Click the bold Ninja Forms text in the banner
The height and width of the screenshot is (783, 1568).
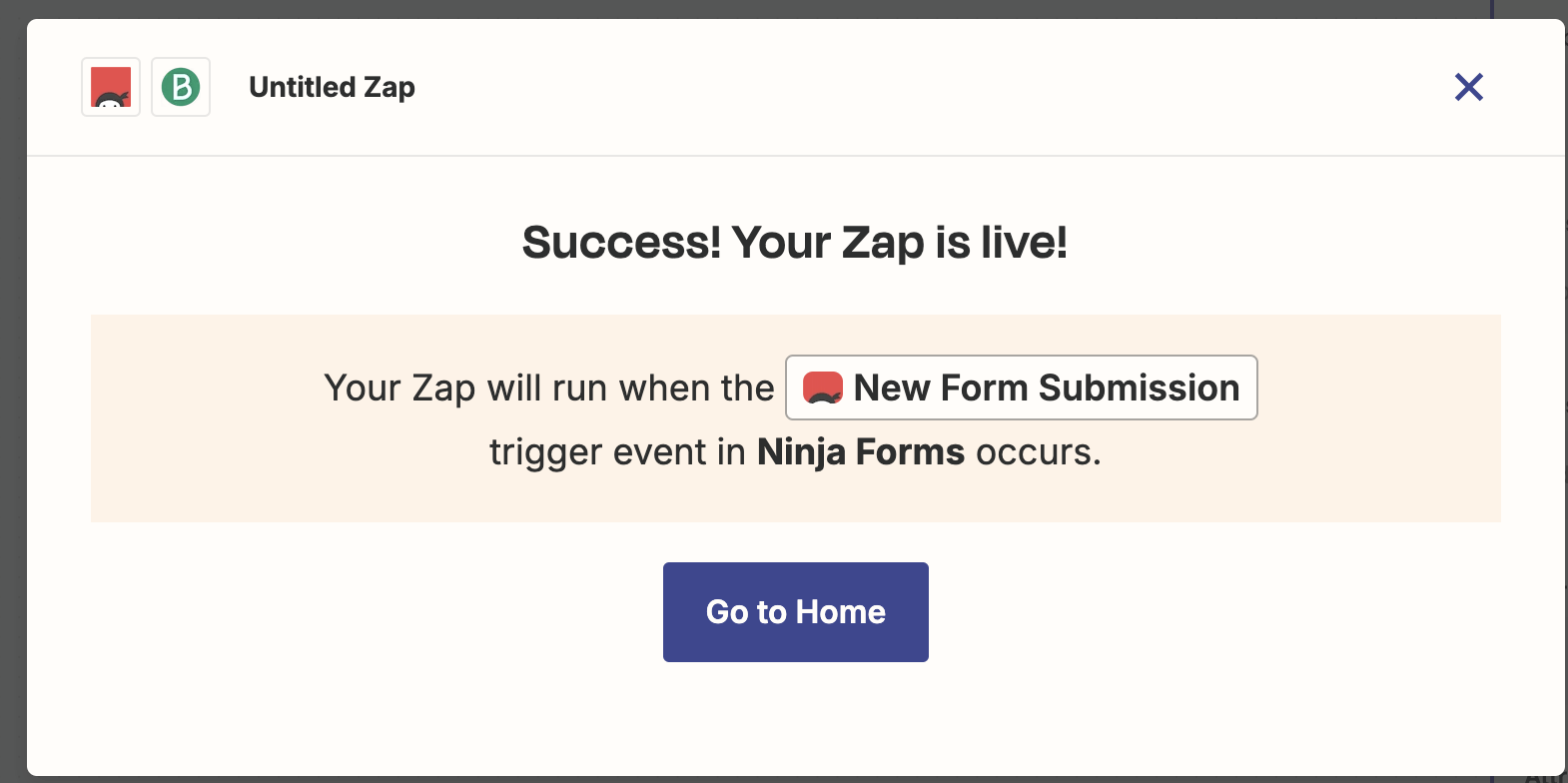click(860, 451)
